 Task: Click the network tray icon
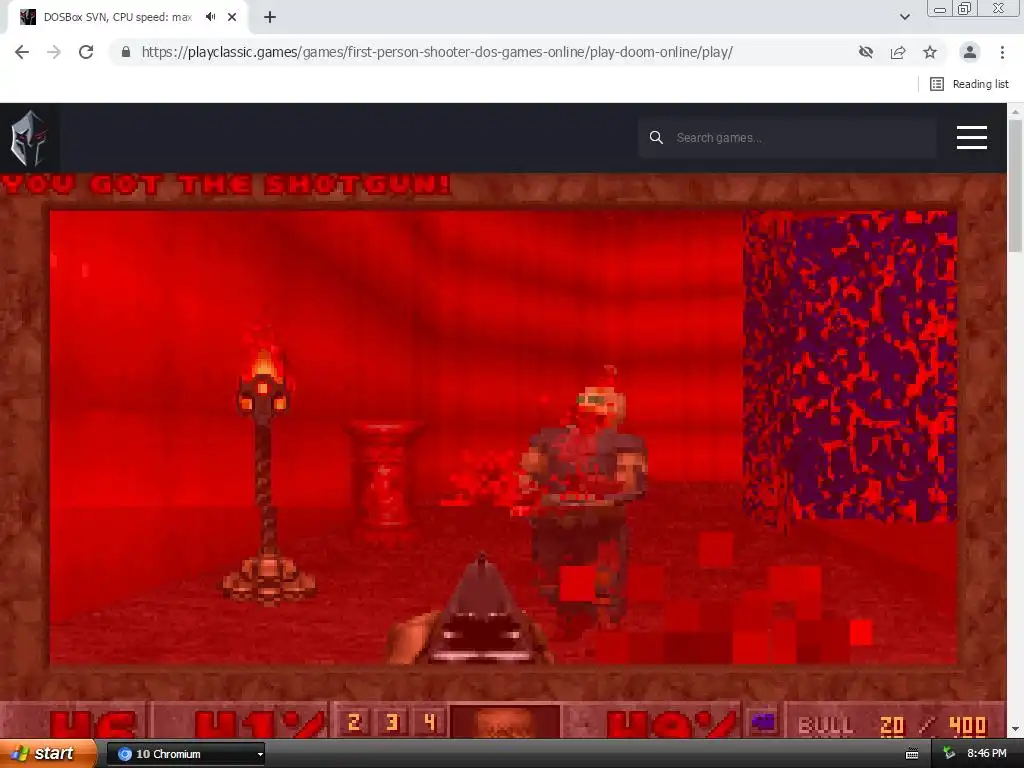(x=949, y=754)
